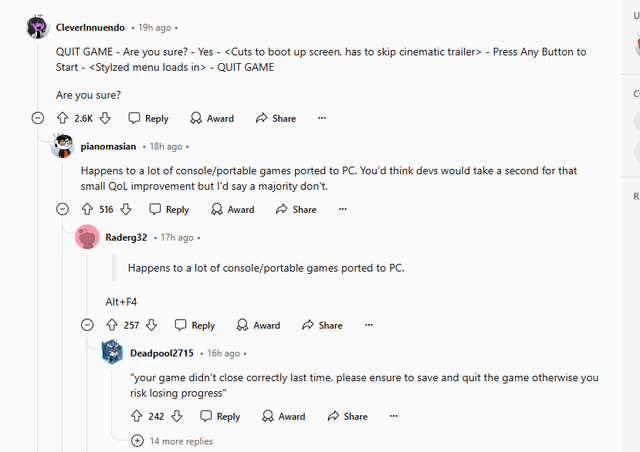Upvote pianomasian's comment

tap(88, 209)
